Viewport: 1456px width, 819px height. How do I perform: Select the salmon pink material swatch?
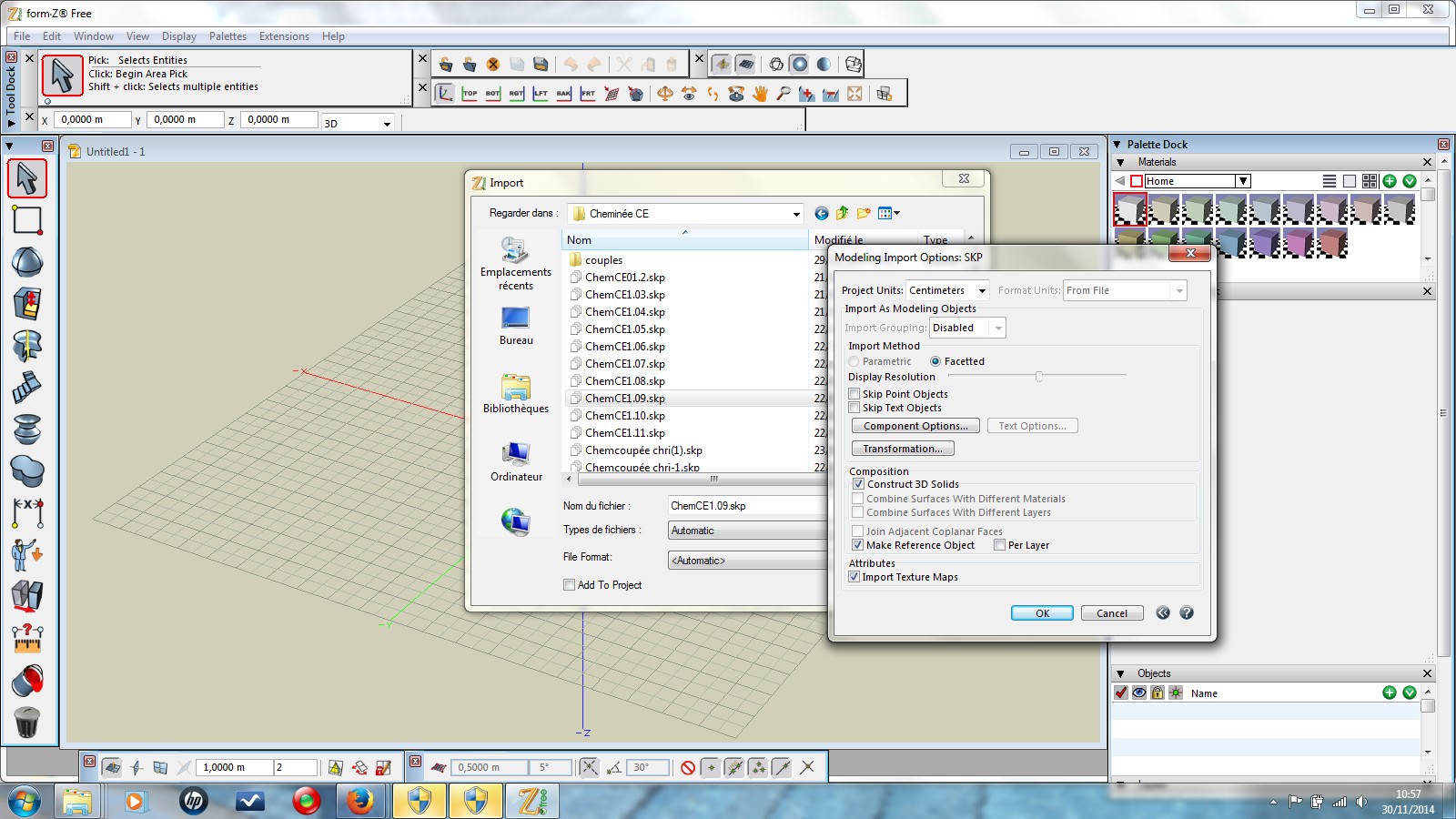[1332, 244]
